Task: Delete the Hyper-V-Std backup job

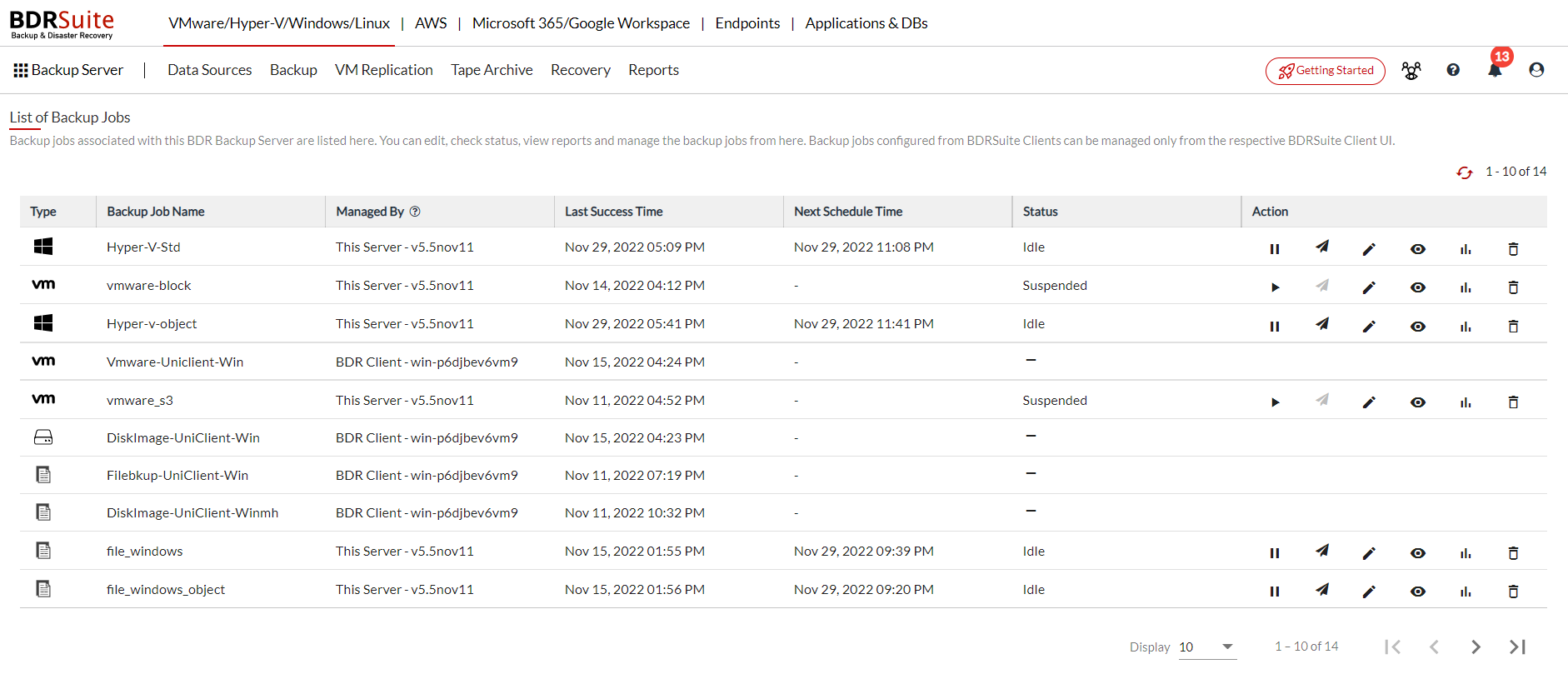Action: [1513, 249]
